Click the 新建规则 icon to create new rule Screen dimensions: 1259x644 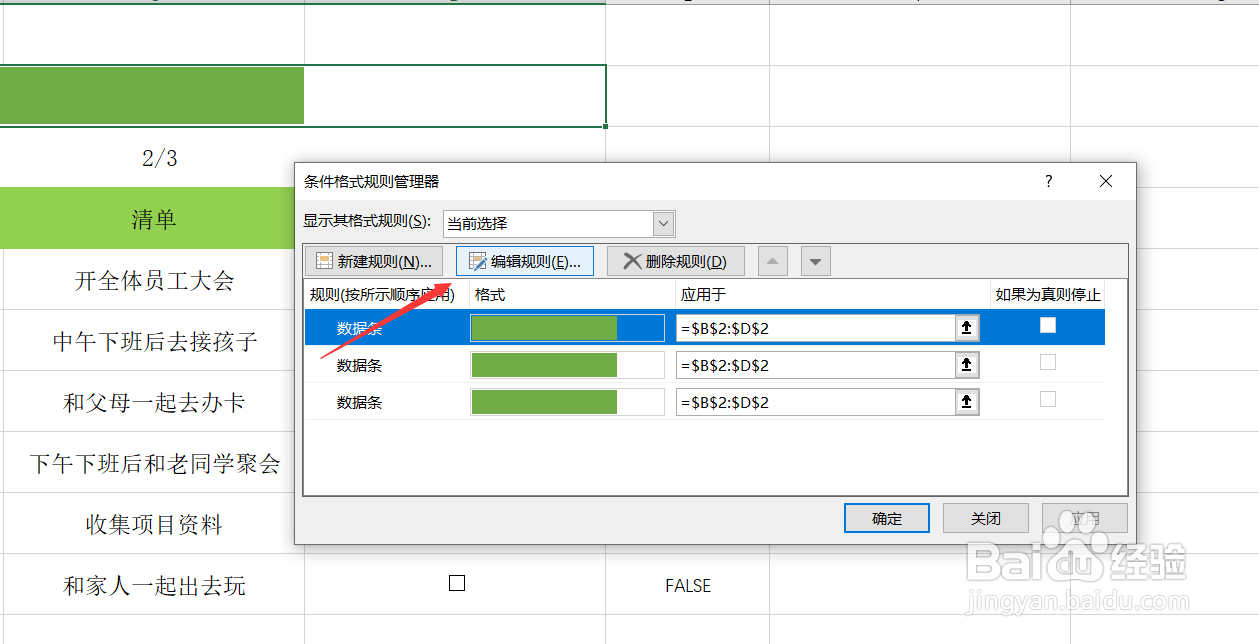click(324, 261)
